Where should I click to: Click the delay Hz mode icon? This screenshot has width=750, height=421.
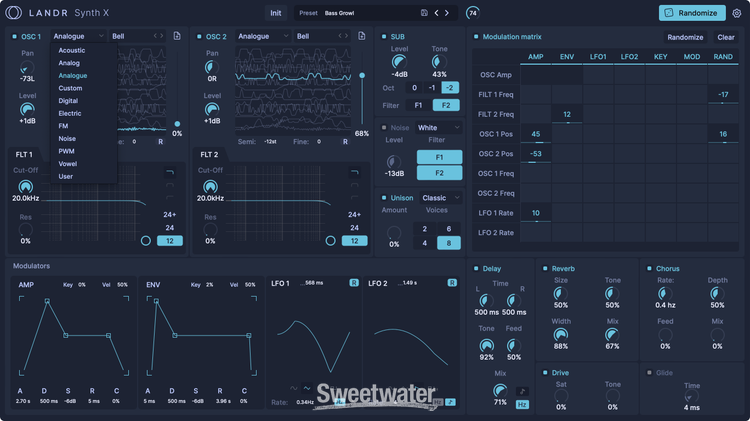point(522,405)
